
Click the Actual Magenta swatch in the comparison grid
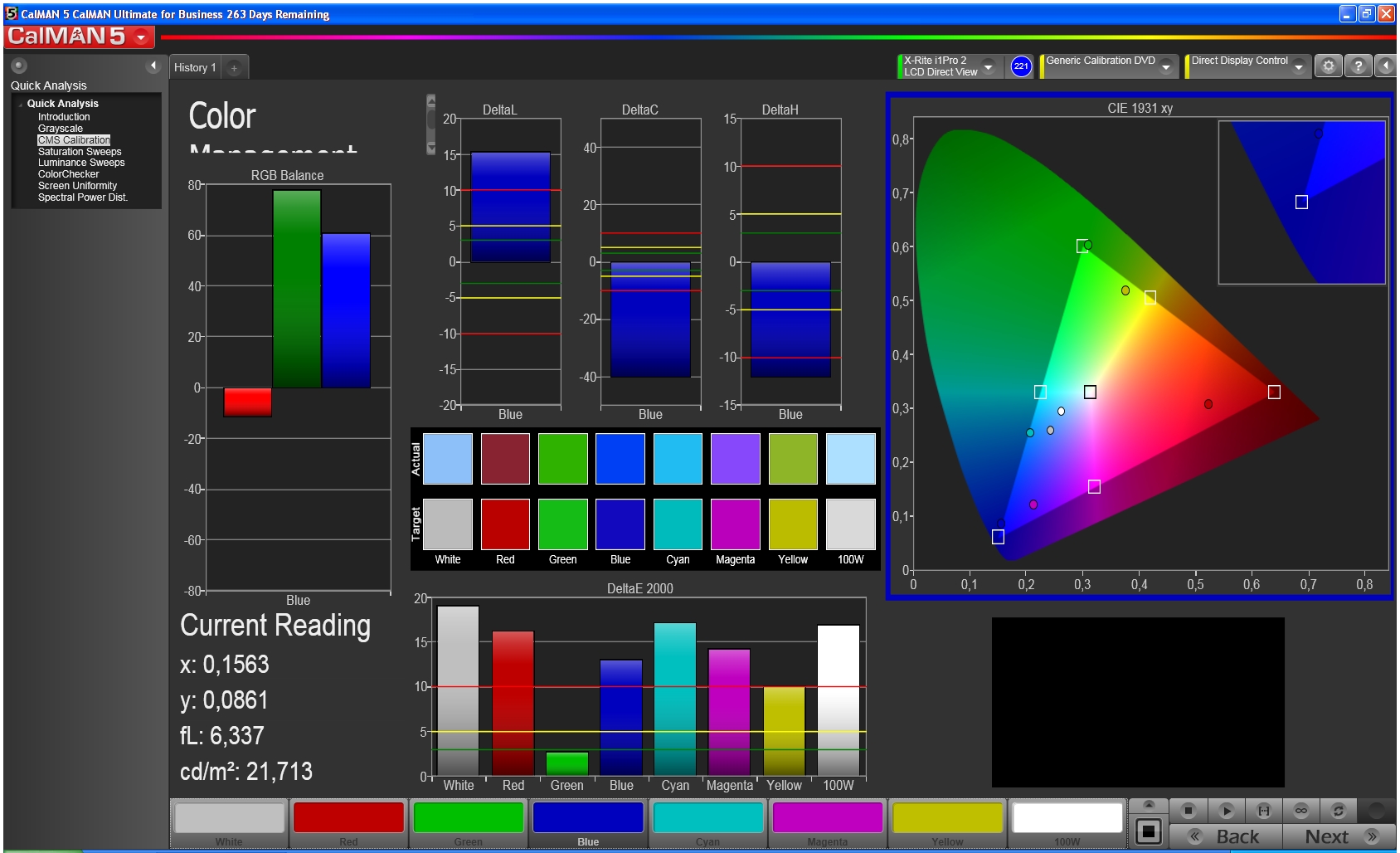click(736, 459)
